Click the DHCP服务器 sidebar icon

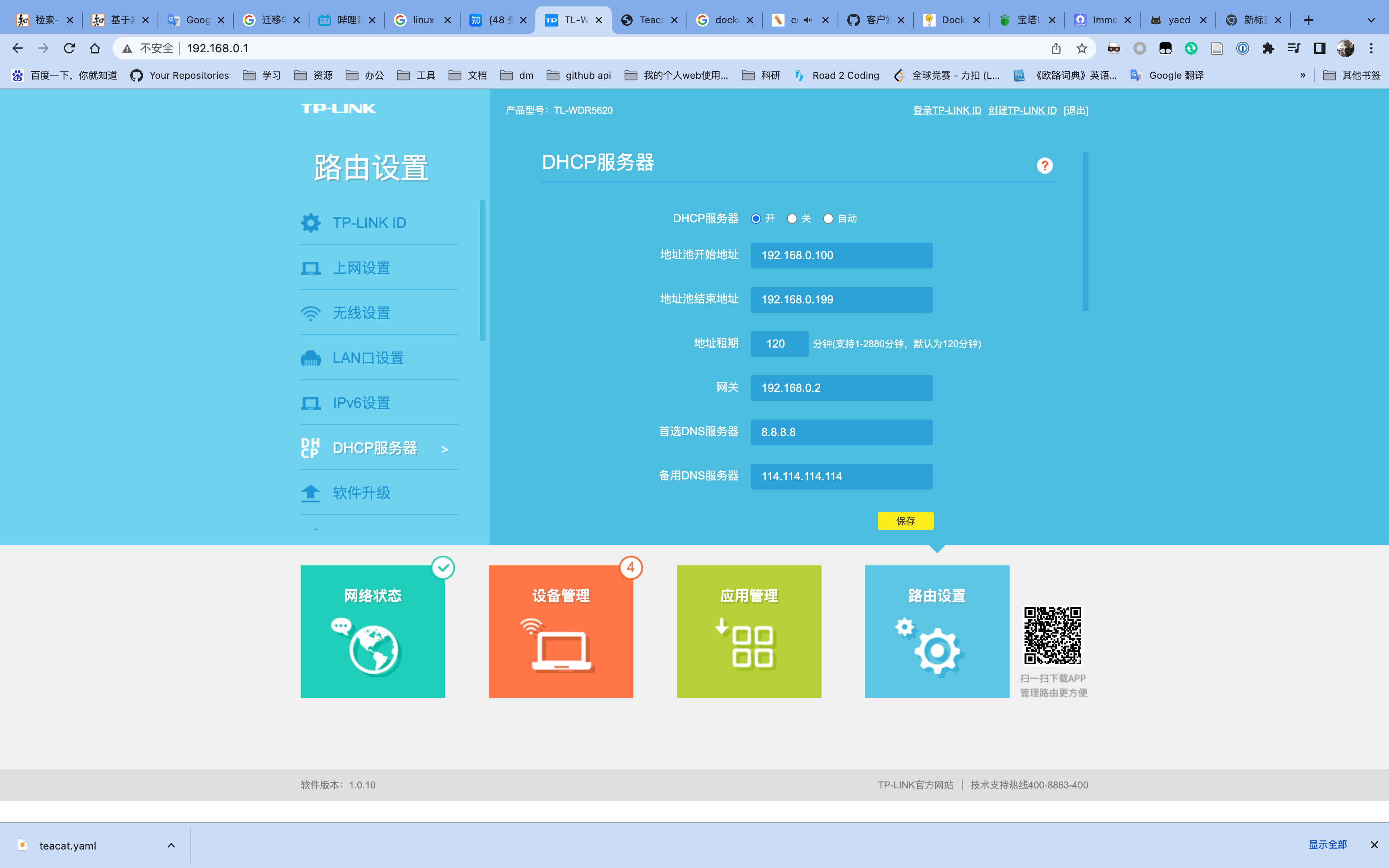pos(311,448)
